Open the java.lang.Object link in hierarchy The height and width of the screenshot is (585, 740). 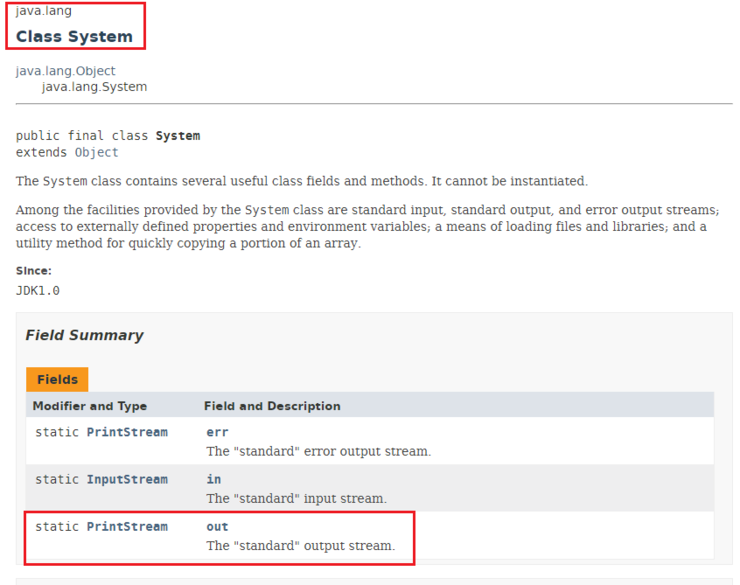66,71
